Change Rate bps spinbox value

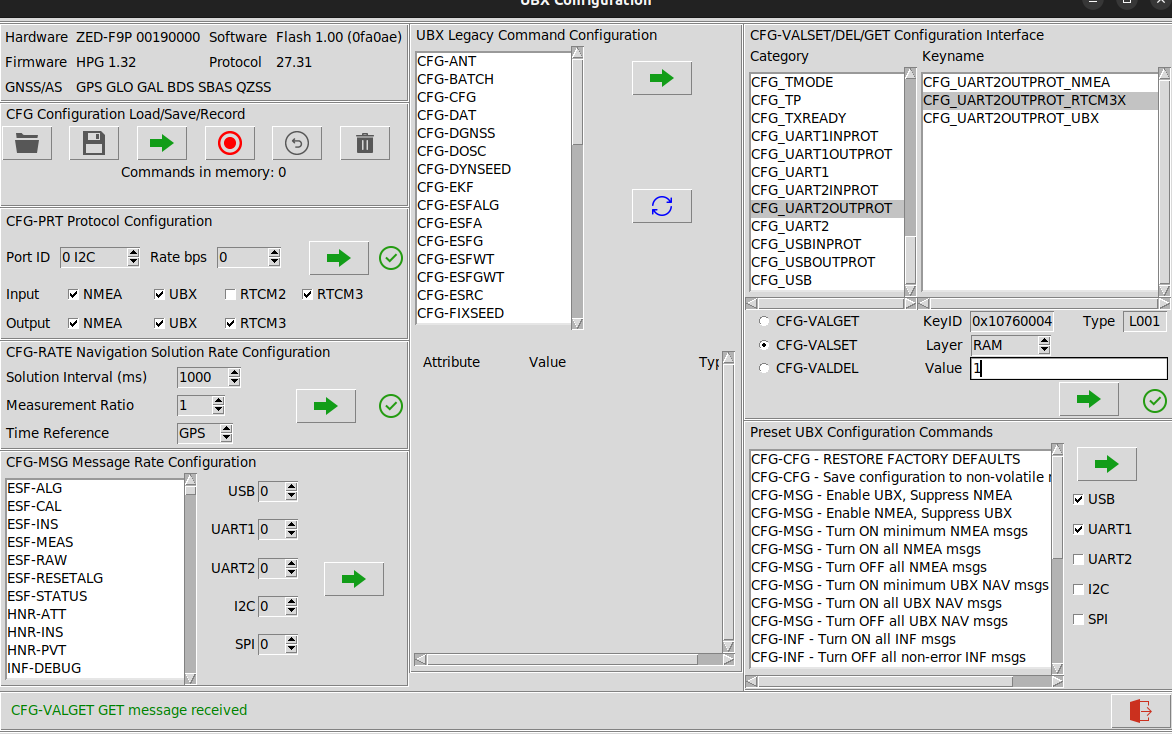248,257
